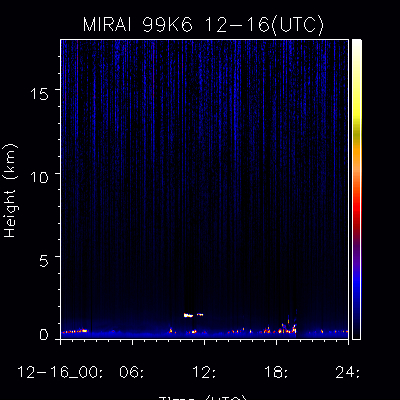Screen dimensions: 400x400
Task: Click the "Height (km)" axis label
Action: click(10, 191)
